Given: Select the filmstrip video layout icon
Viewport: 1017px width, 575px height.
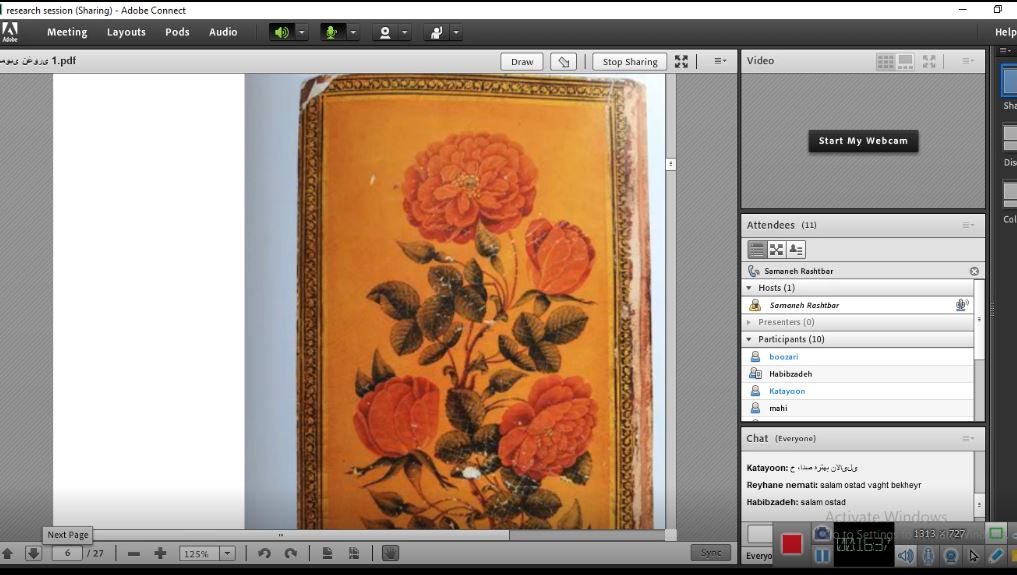Looking at the screenshot, I should tap(905, 61).
